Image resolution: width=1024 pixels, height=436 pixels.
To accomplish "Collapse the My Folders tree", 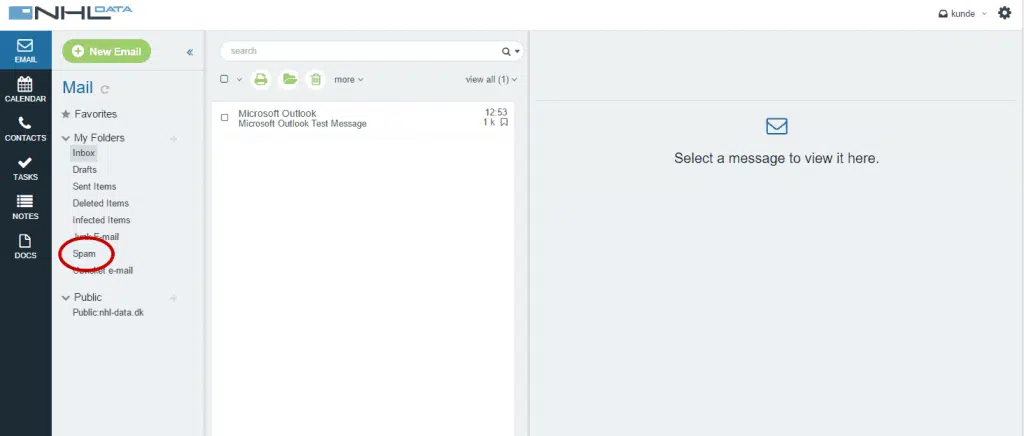I will tap(65, 138).
